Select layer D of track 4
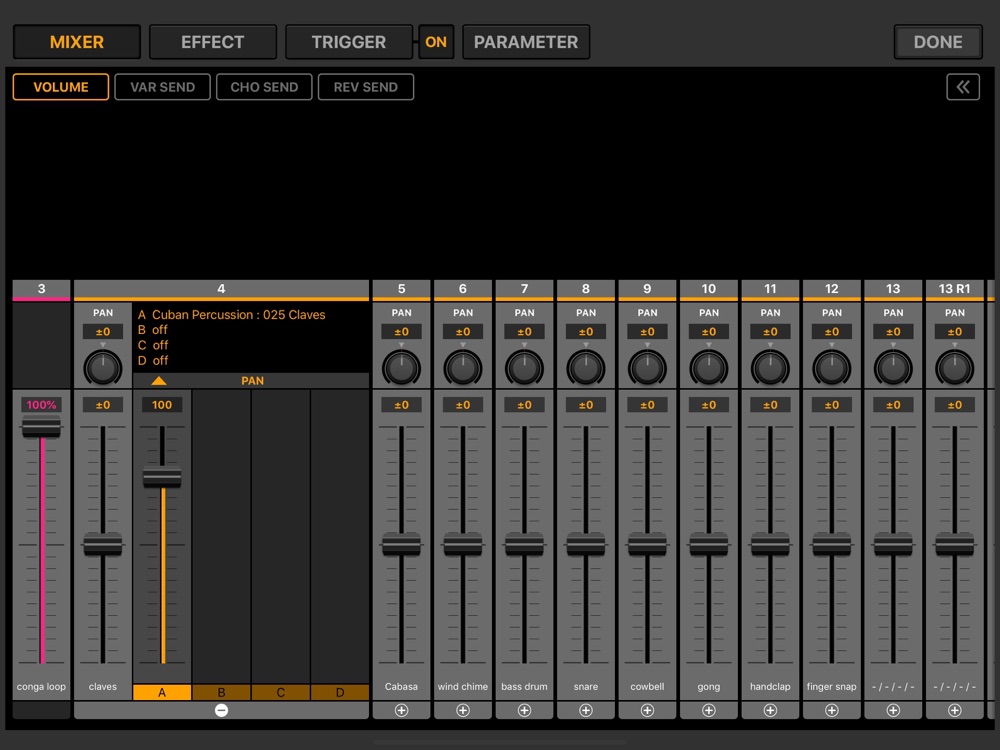 pos(340,692)
